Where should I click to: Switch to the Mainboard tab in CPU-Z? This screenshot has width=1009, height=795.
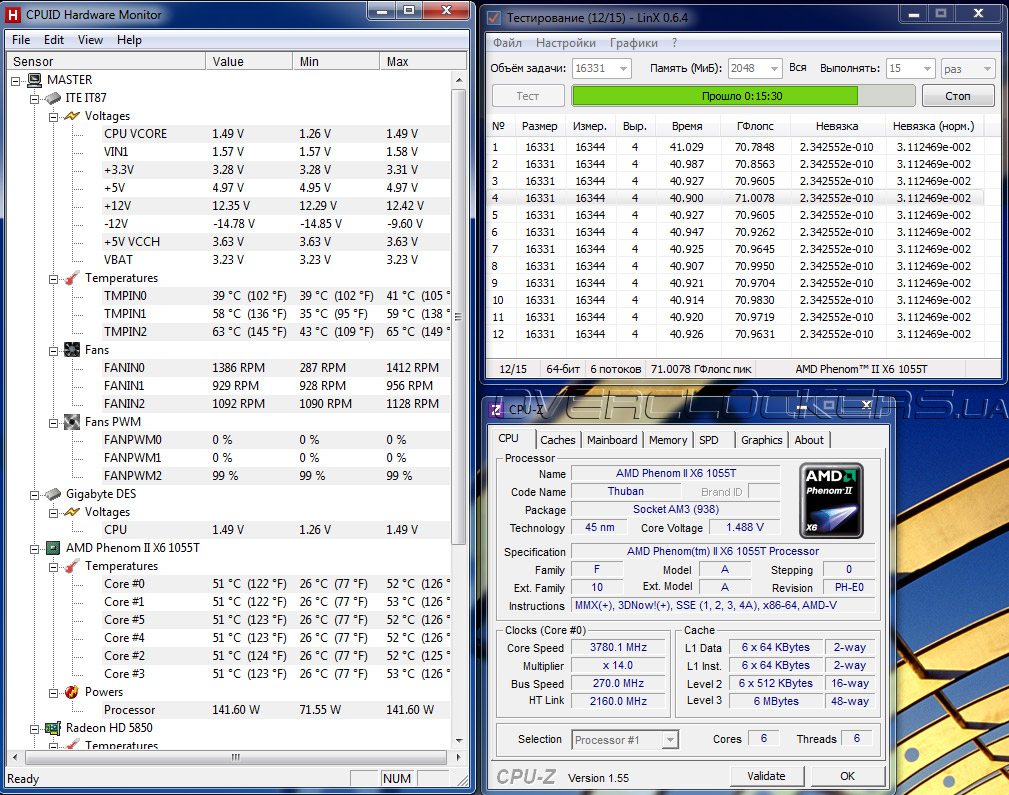tap(612, 440)
